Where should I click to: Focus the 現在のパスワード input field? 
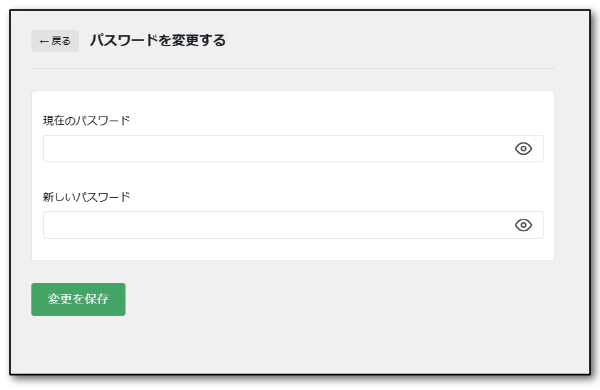(293, 148)
